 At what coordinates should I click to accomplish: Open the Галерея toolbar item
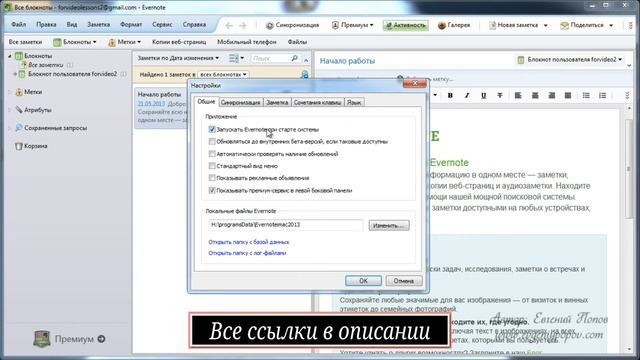(x=454, y=25)
